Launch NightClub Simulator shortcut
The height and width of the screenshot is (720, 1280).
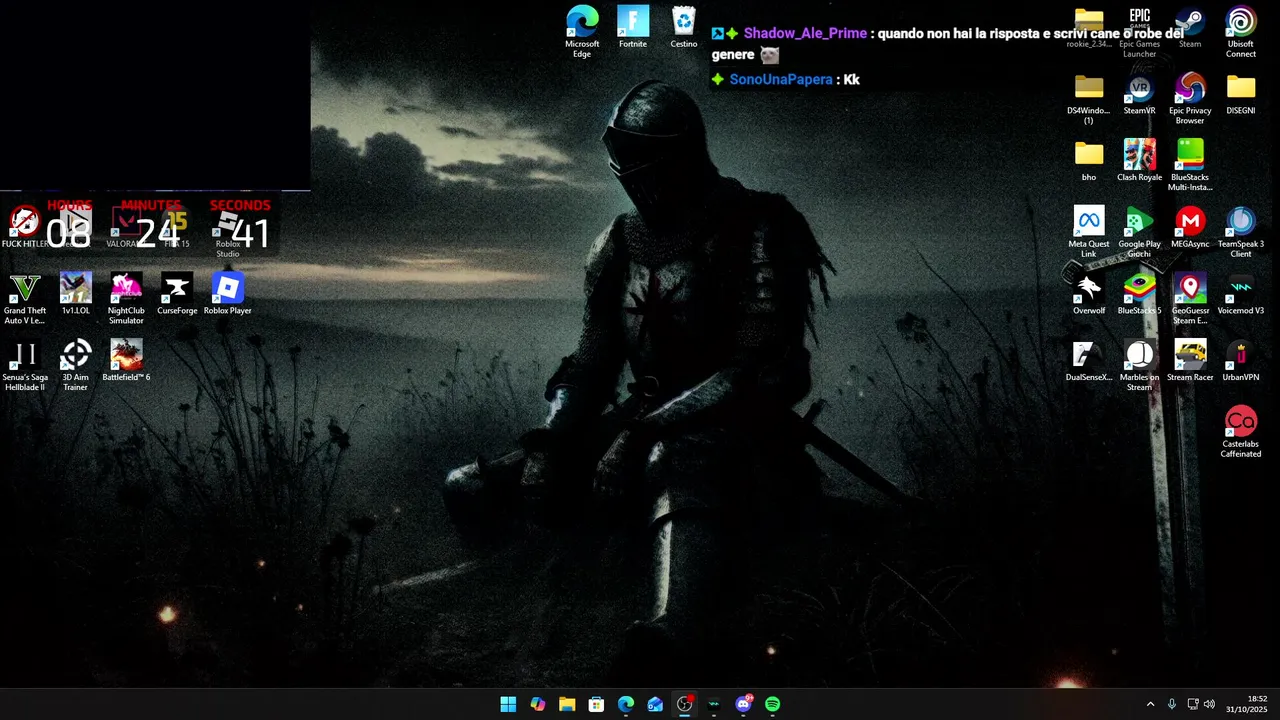[126, 299]
